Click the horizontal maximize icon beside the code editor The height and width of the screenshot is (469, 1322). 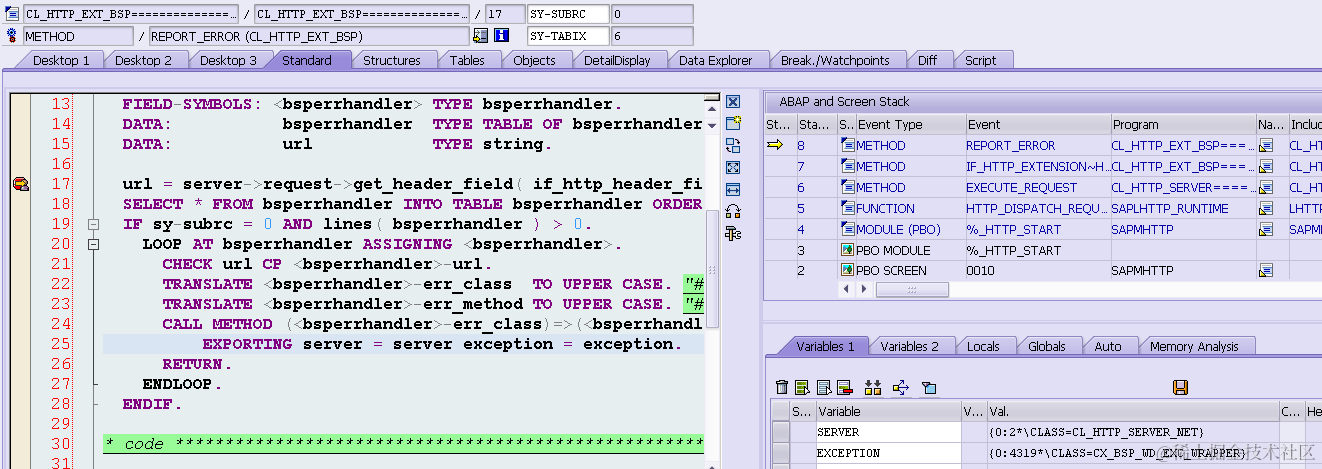732,190
